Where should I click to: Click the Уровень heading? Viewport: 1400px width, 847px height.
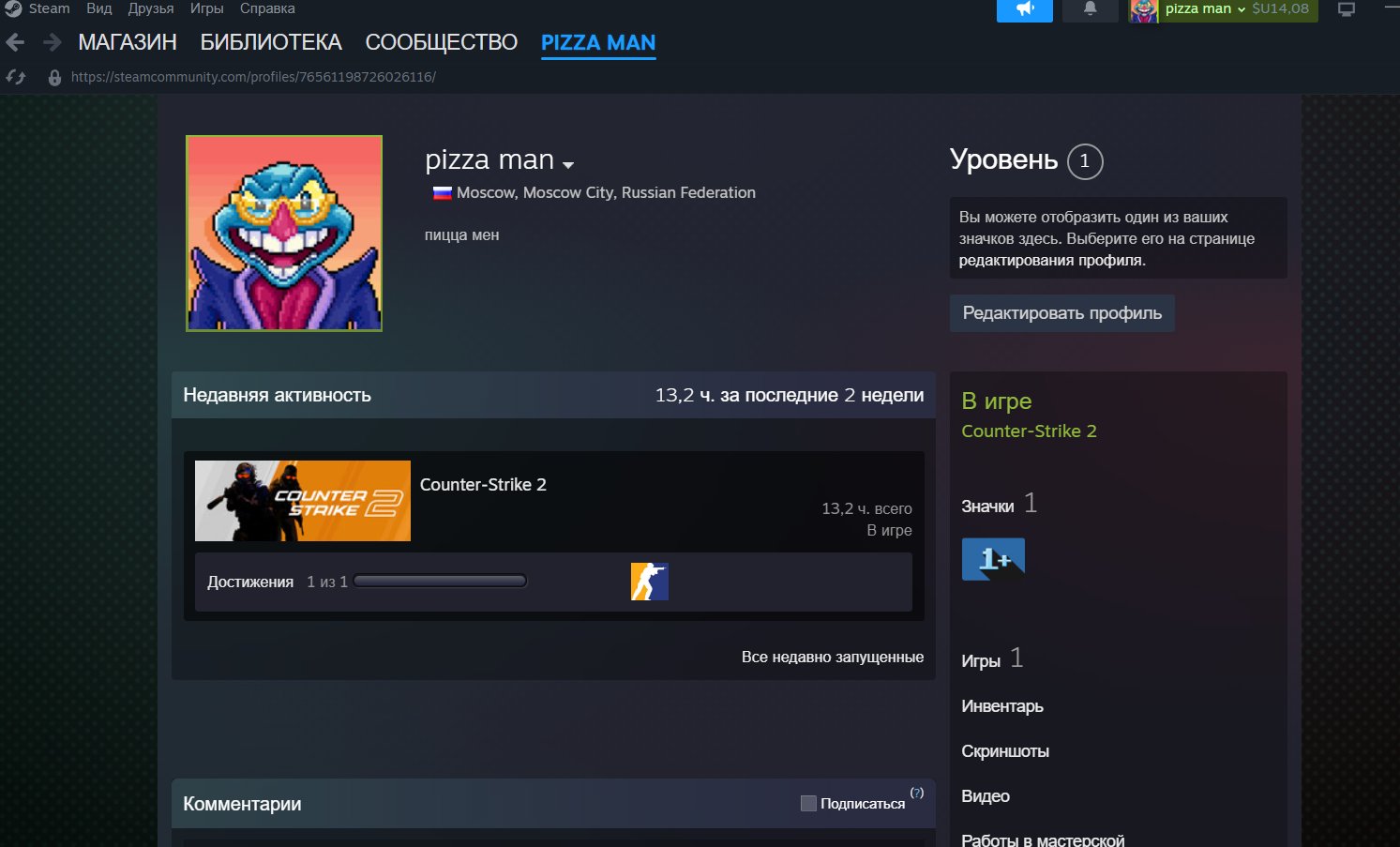[1003, 159]
